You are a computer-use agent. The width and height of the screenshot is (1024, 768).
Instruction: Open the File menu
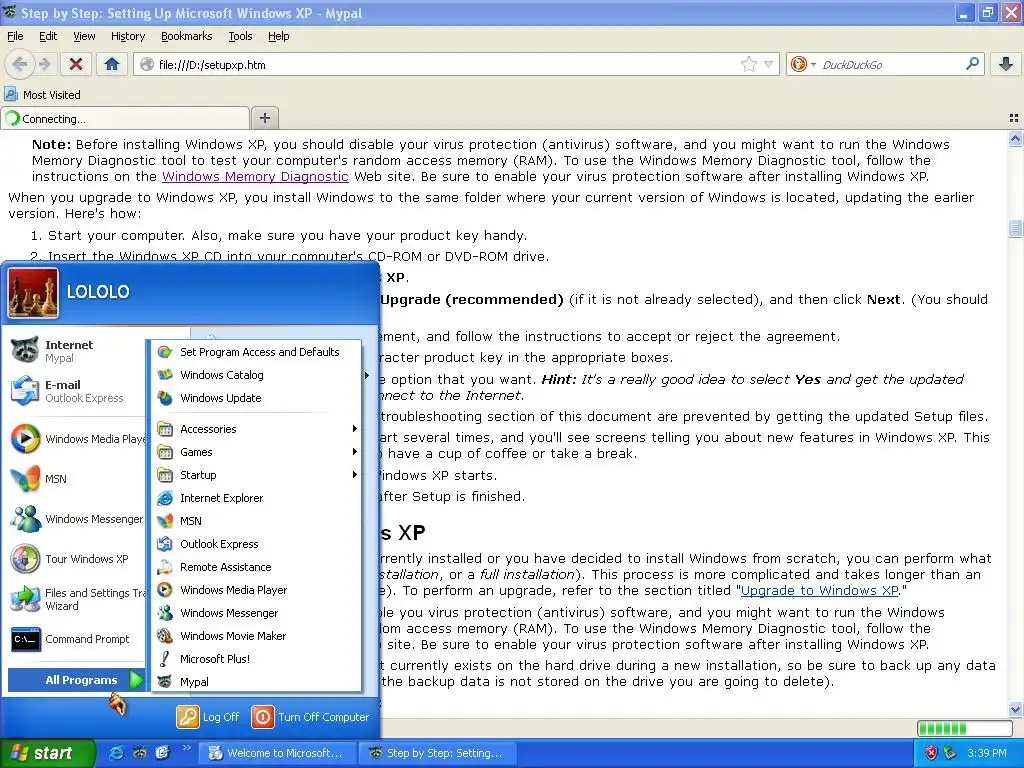(x=15, y=37)
